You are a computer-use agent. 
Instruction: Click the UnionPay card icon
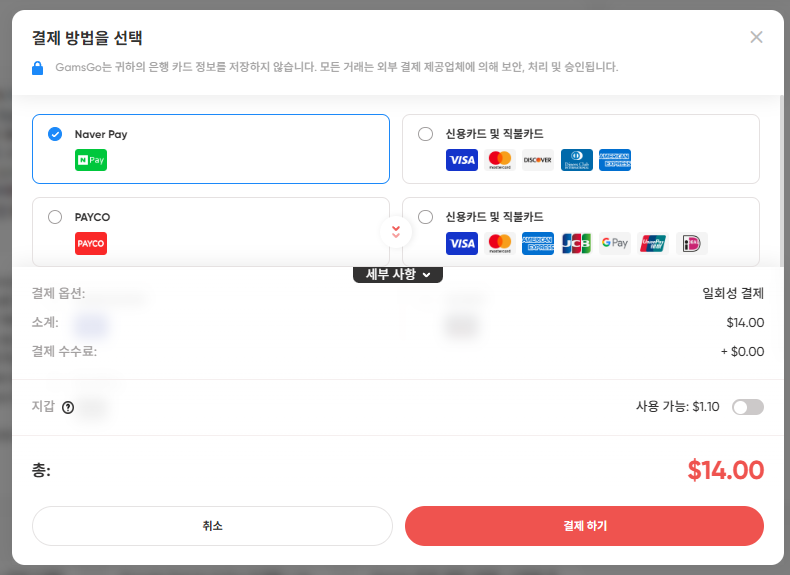click(653, 243)
